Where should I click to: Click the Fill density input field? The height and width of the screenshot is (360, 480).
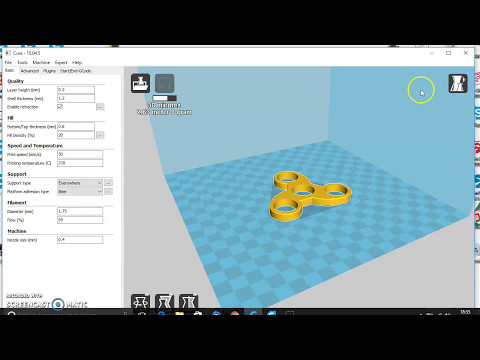[x=76, y=135]
